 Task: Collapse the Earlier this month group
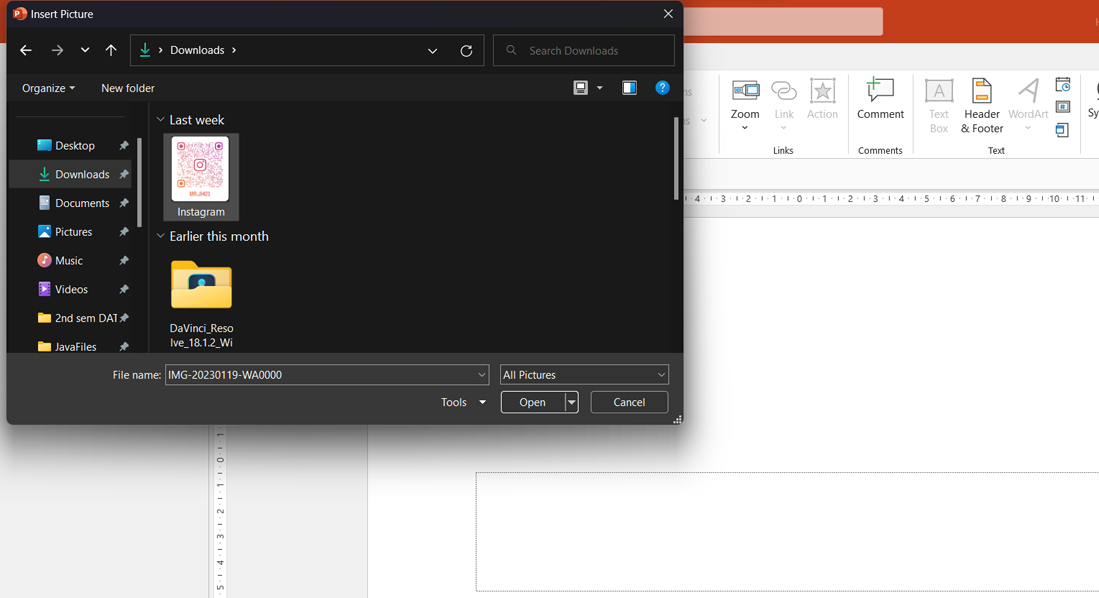[161, 236]
